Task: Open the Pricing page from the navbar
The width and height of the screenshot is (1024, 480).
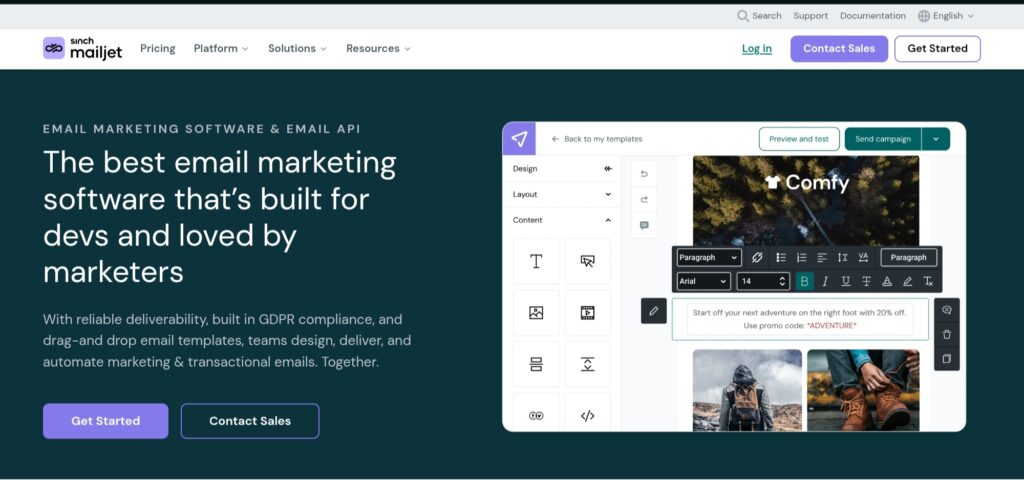Action: pos(157,48)
